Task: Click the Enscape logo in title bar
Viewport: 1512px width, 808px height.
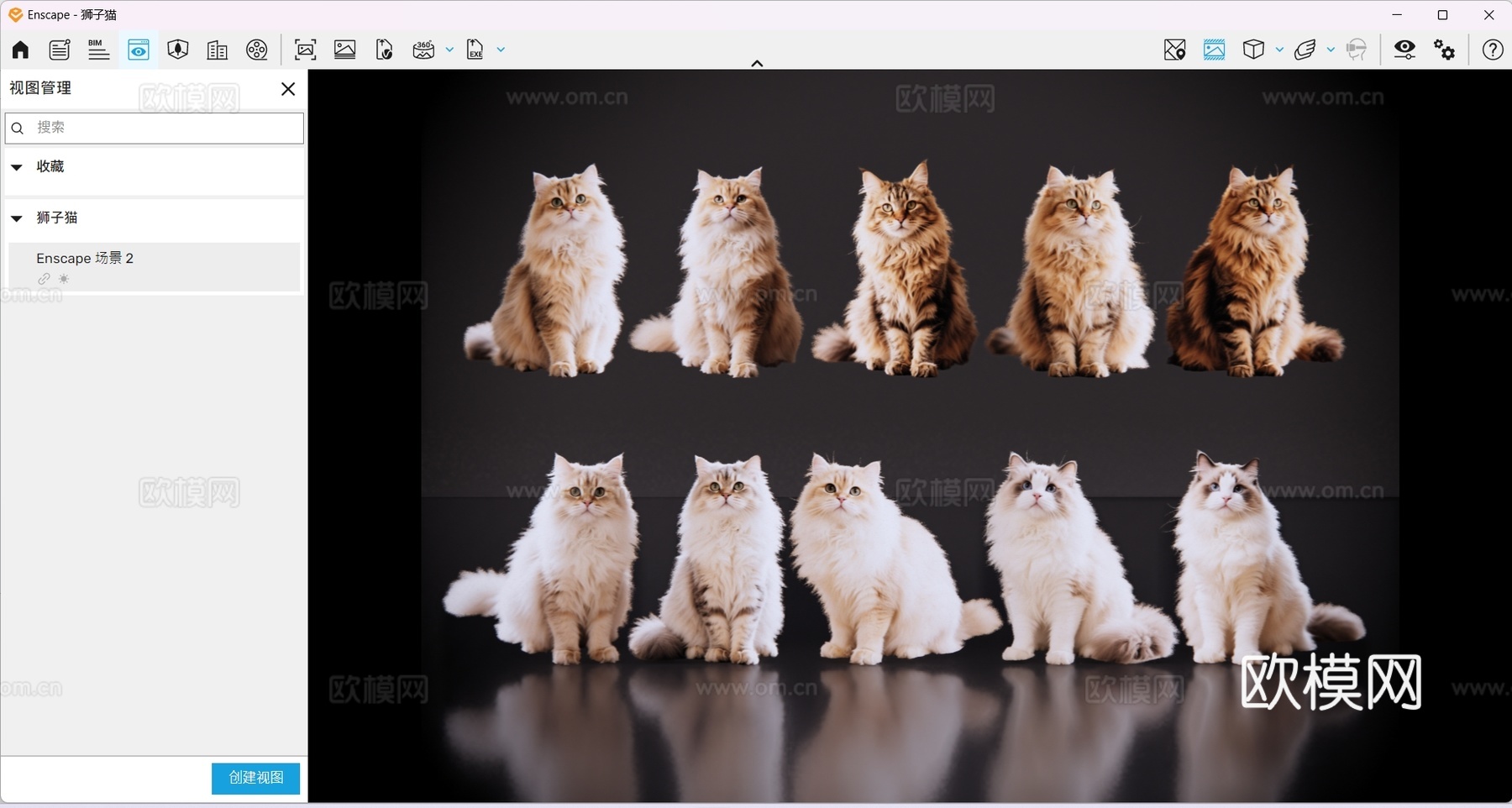Action: [15, 14]
